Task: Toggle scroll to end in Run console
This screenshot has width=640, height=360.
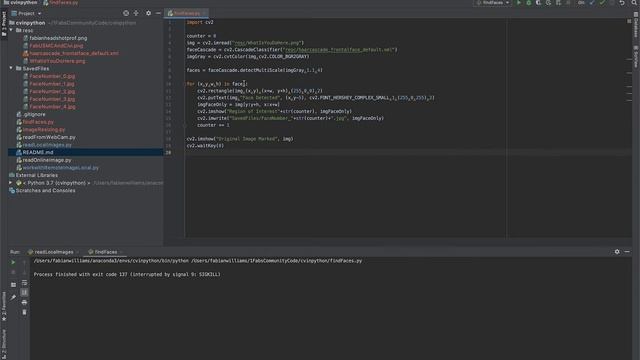Action: pyautogui.click(x=24, y=292)
